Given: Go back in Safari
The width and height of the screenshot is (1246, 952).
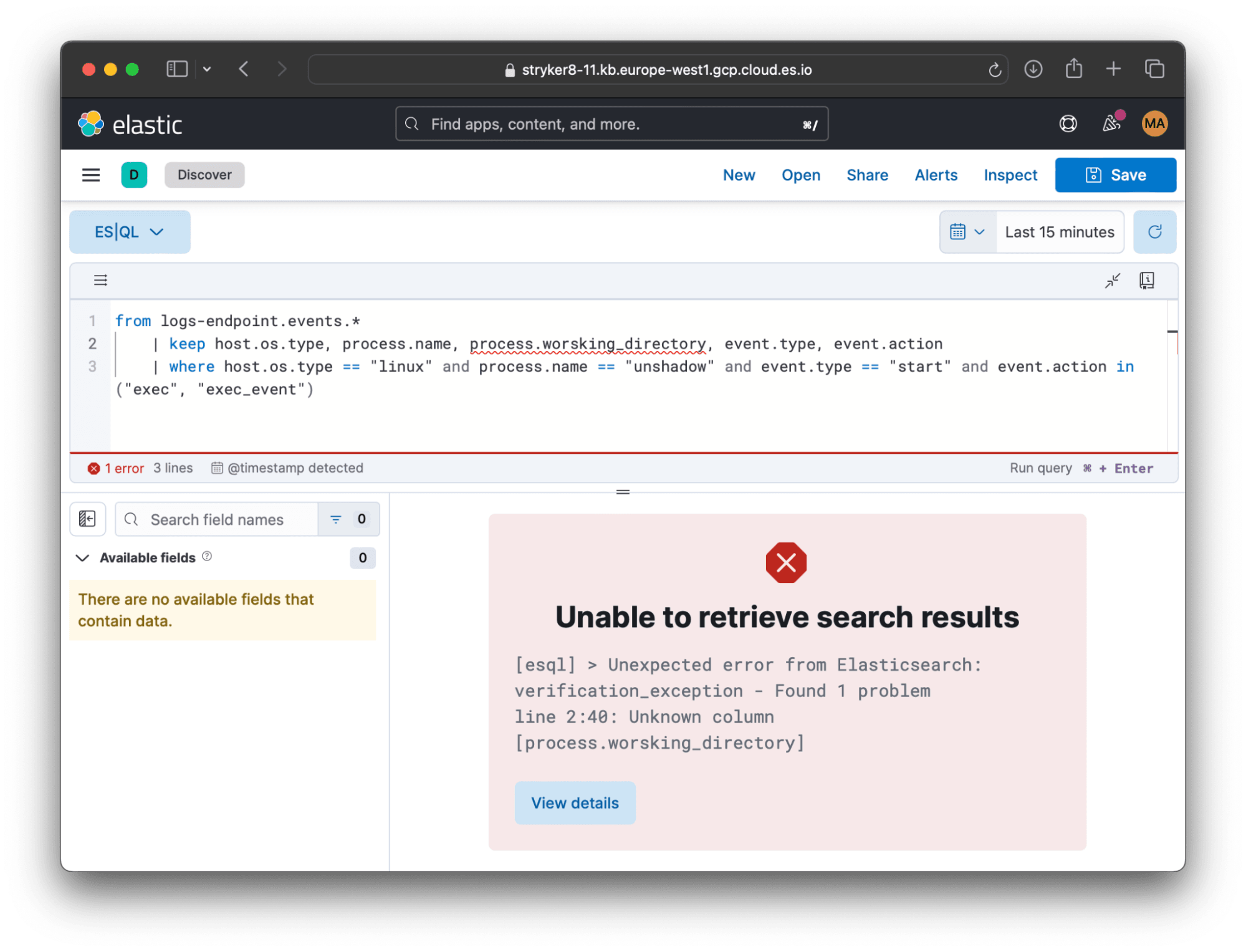Looking at the screenshot, I should tap(244, 69).
